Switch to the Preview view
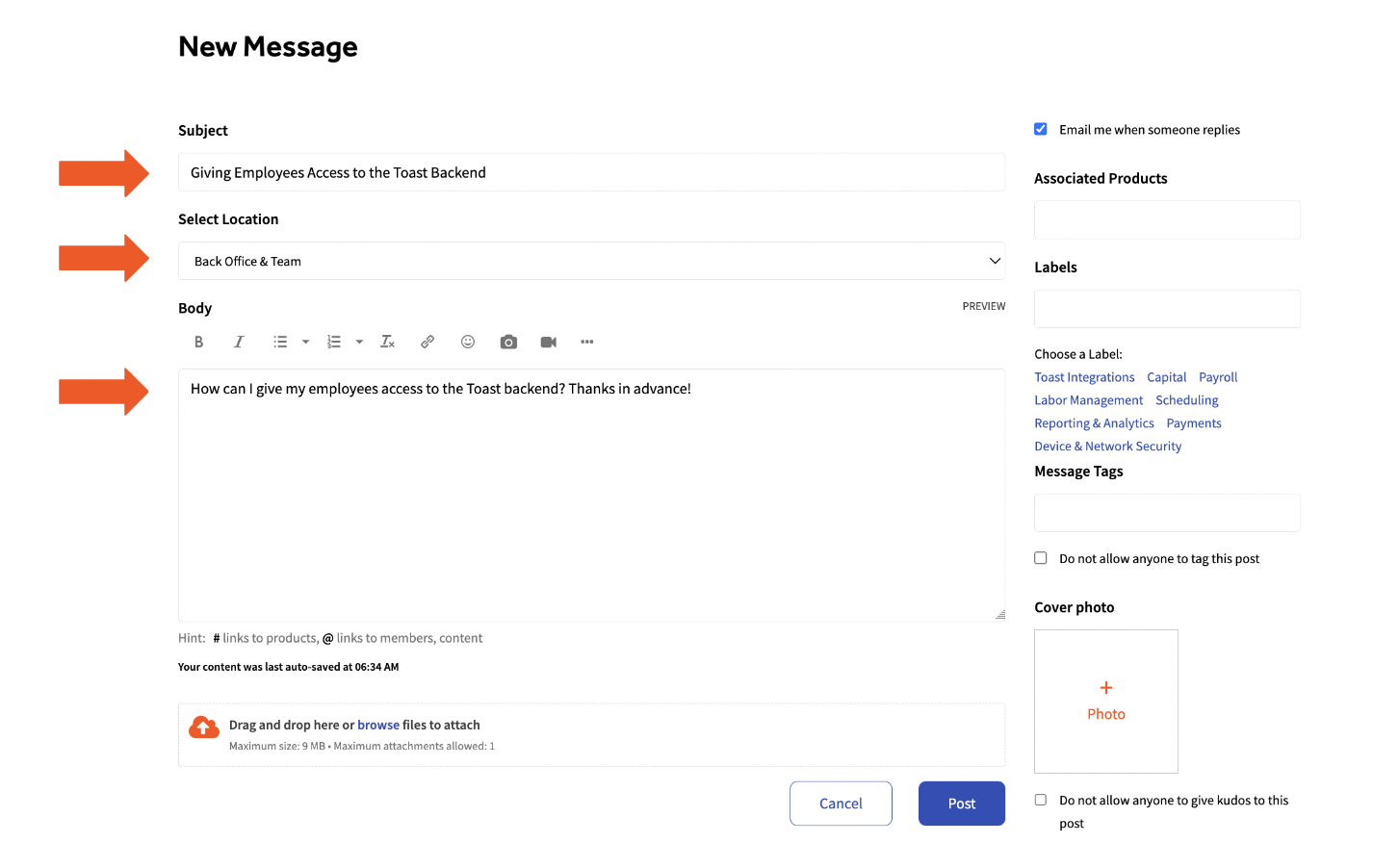This screenshot has height=868, width=1373. tap(983, 306)
